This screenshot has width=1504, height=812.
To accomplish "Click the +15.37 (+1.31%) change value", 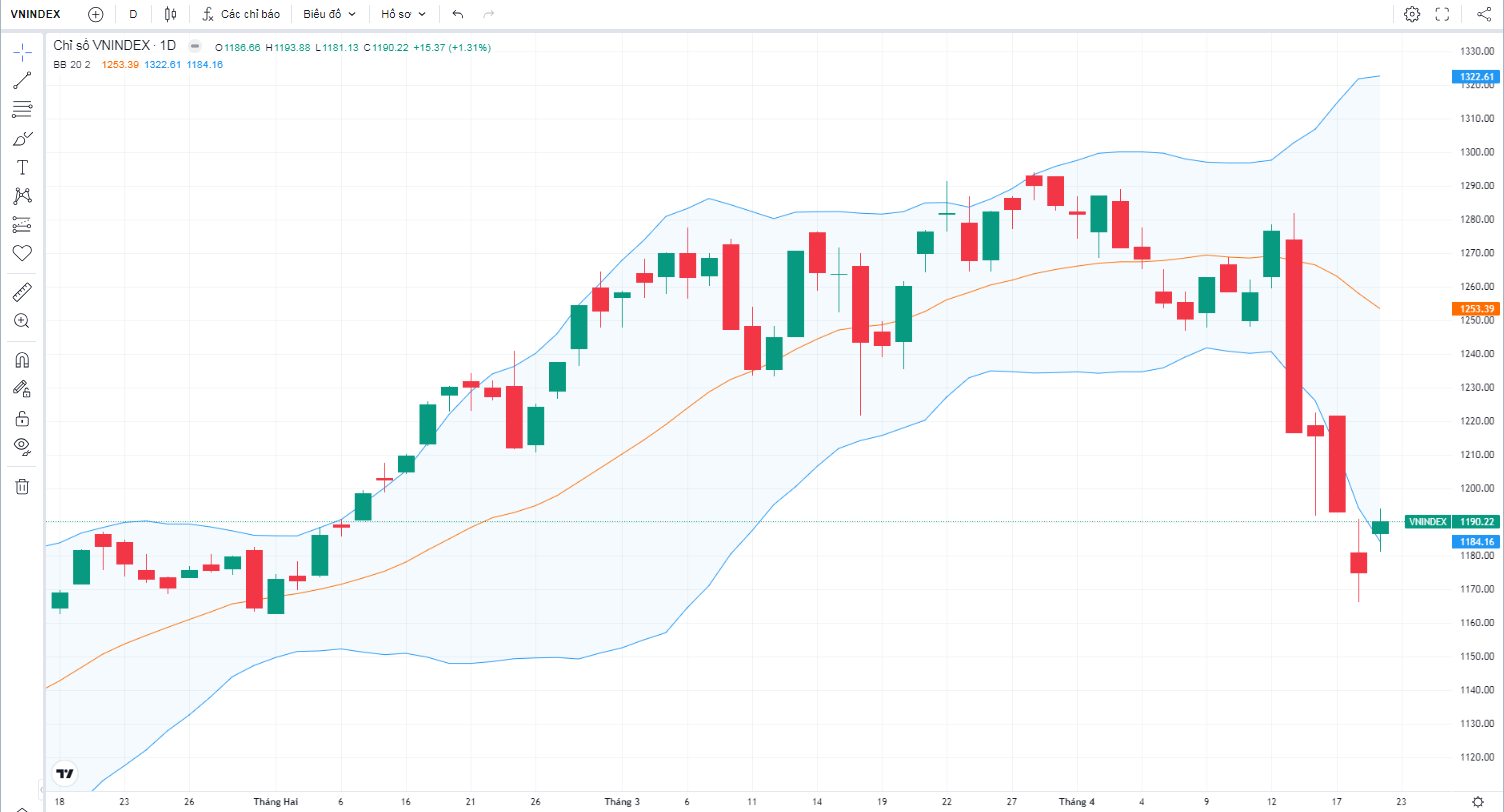I will [x=452, y=47].
